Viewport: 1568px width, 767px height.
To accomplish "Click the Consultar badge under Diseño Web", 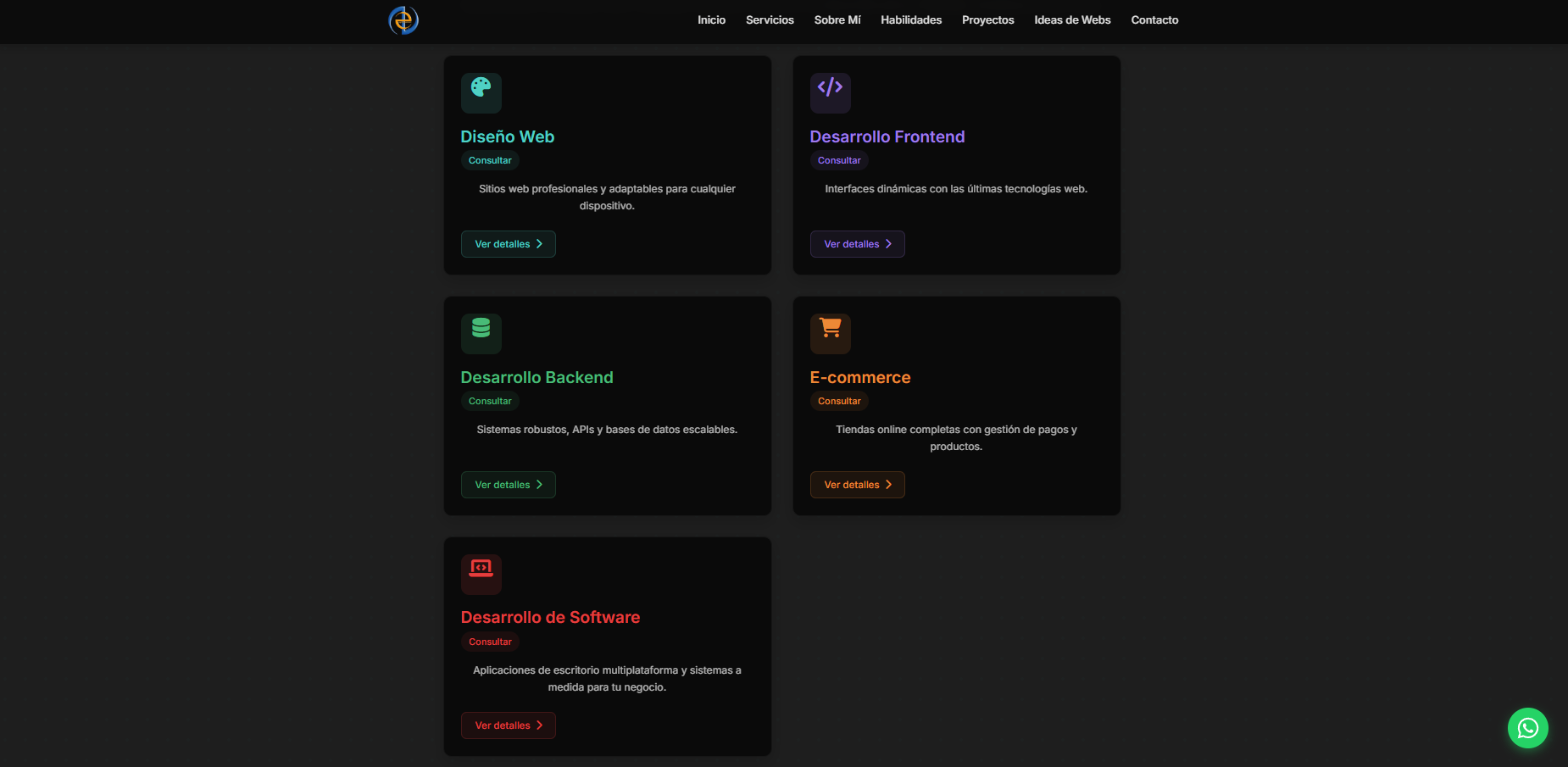I will click(490, 160).
